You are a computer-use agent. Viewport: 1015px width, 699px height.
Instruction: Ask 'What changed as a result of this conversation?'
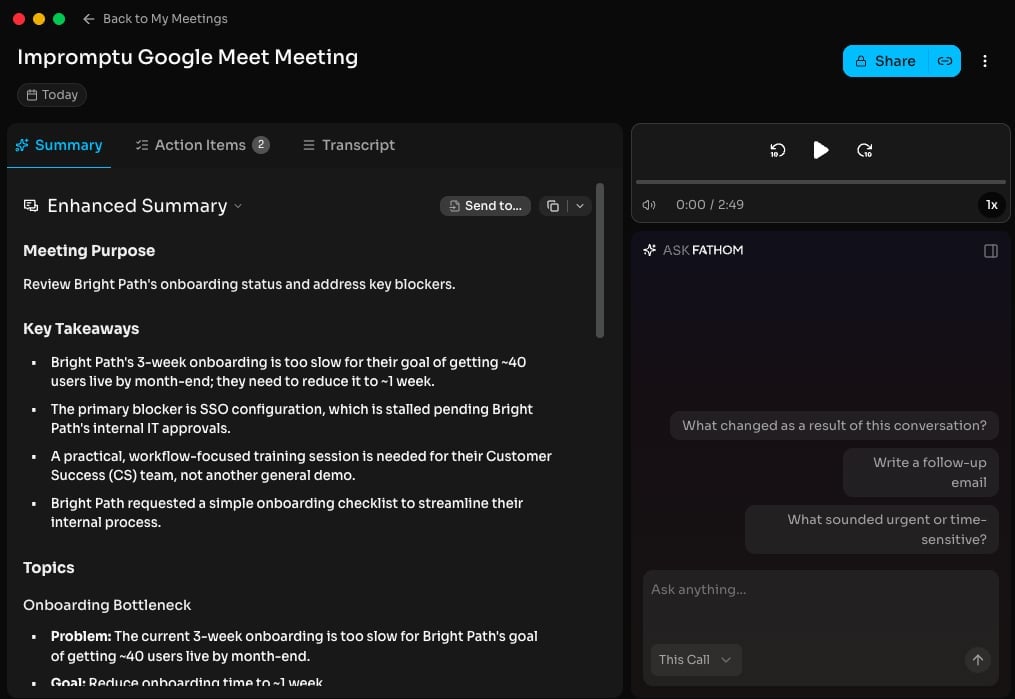coord(834,426)
